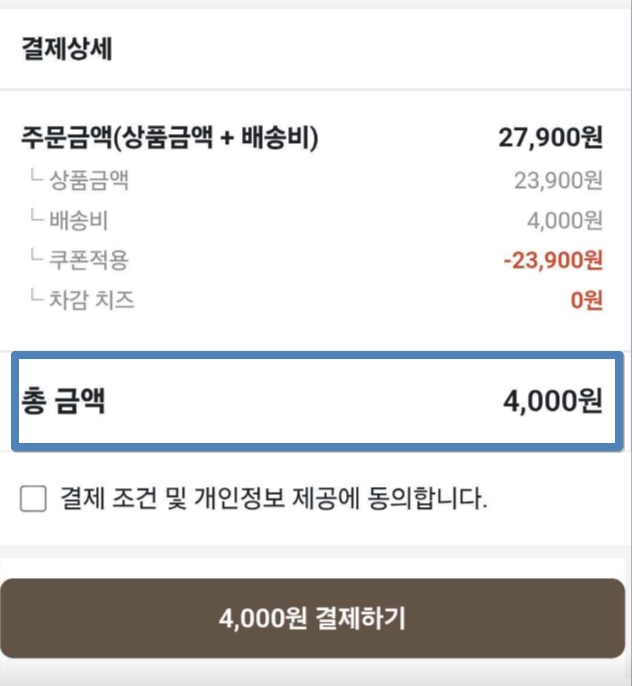Check the payment terms agreement checkbox

pos(33,499)
